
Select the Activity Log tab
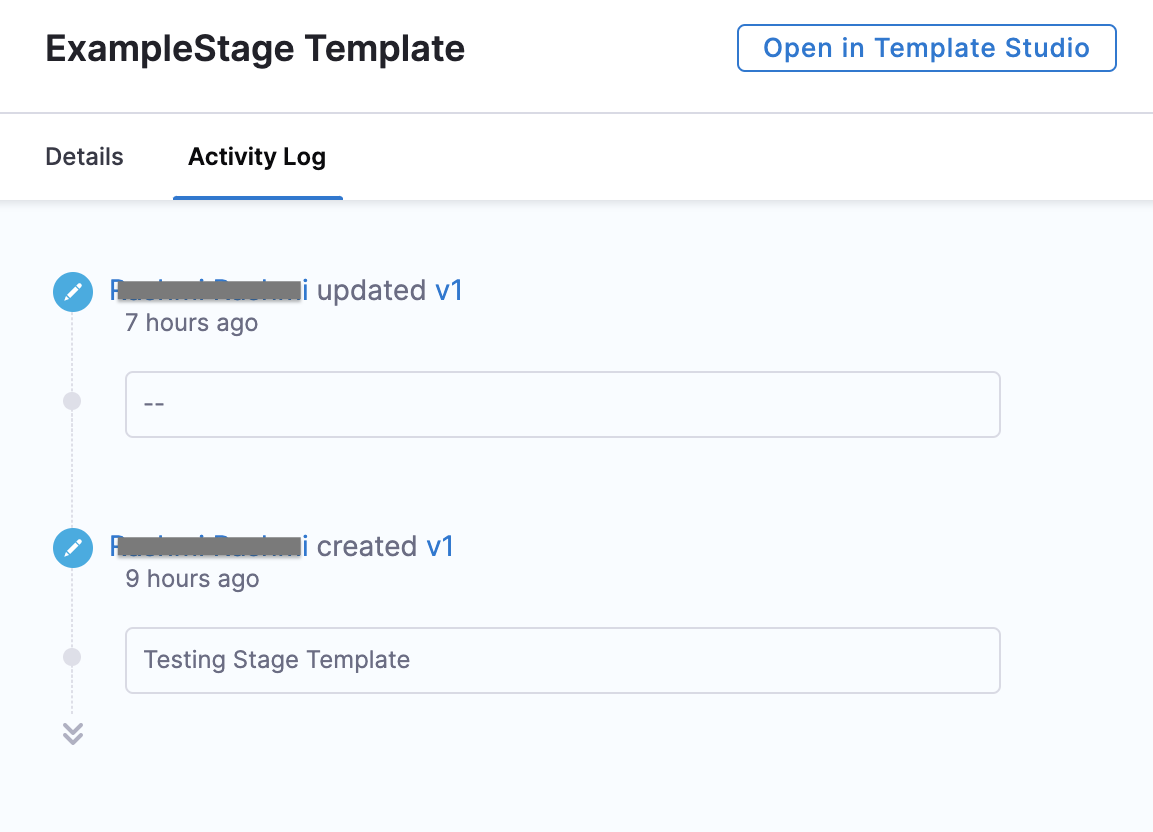click(257, 157)
